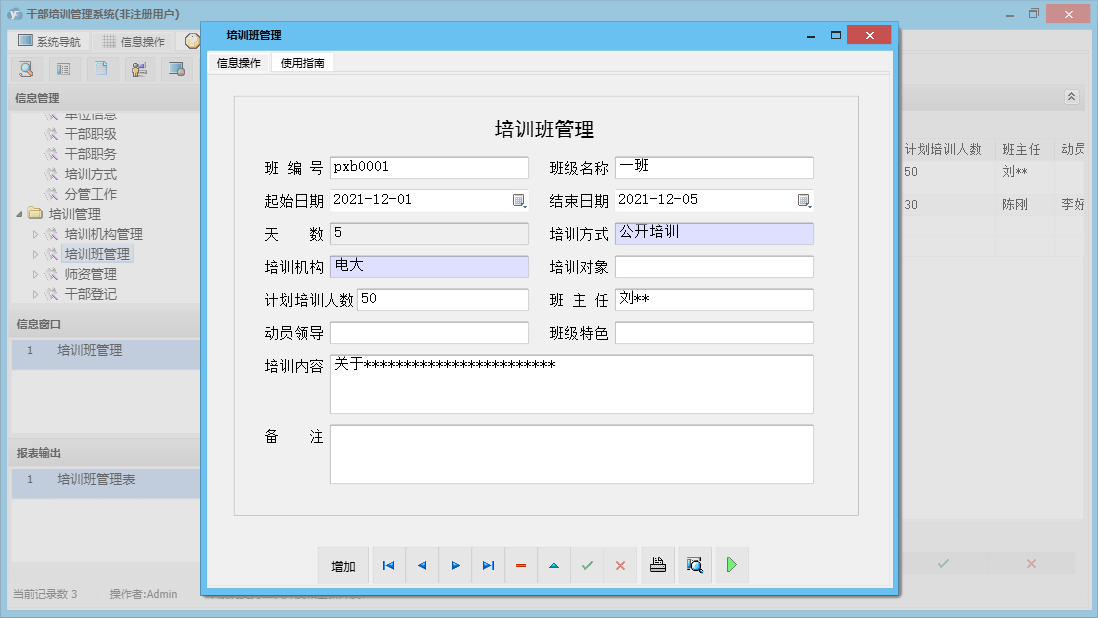
Task: Select 师资管理 in the sidebar tree
Action: click(x=88, y=272)
